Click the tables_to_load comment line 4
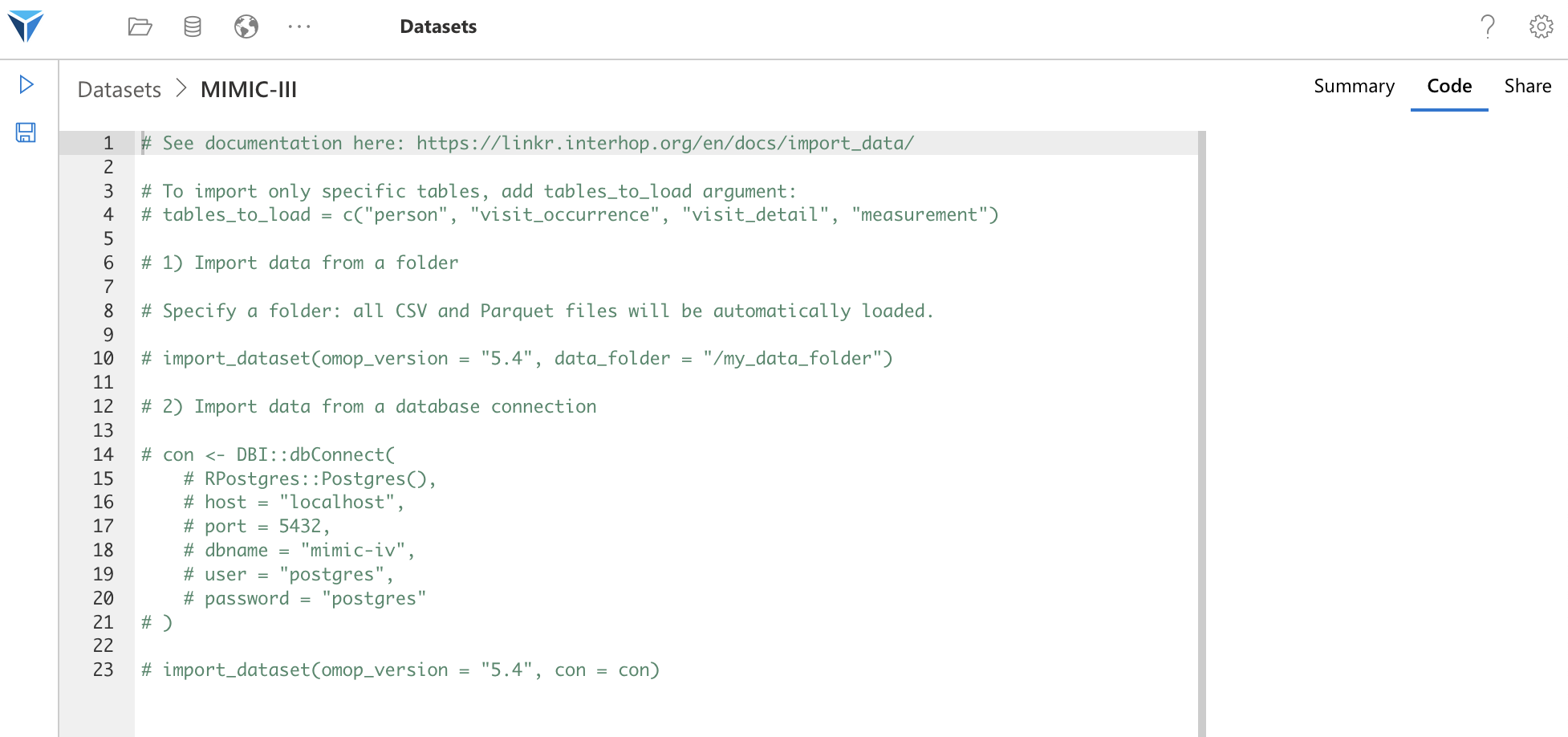1568x737 pixels. (570, 214)
